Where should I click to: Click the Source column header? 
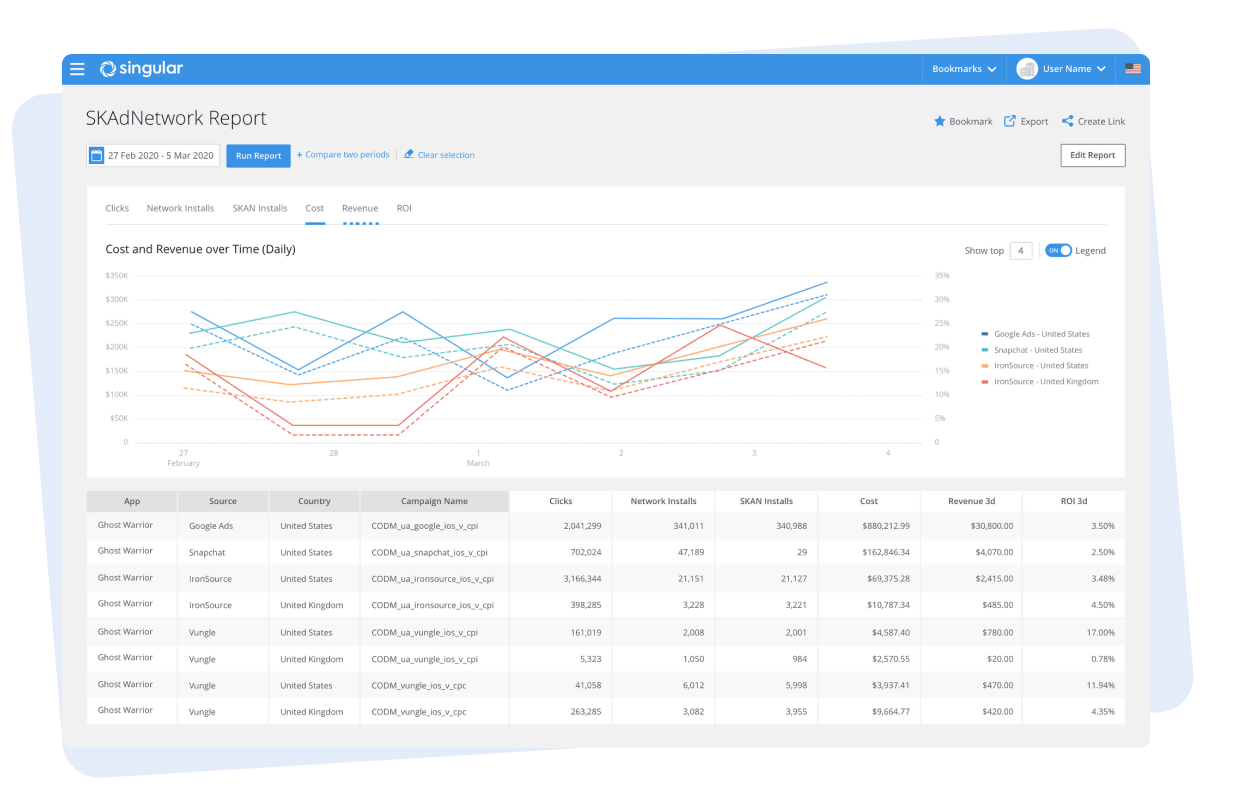(x=223, y=501)
